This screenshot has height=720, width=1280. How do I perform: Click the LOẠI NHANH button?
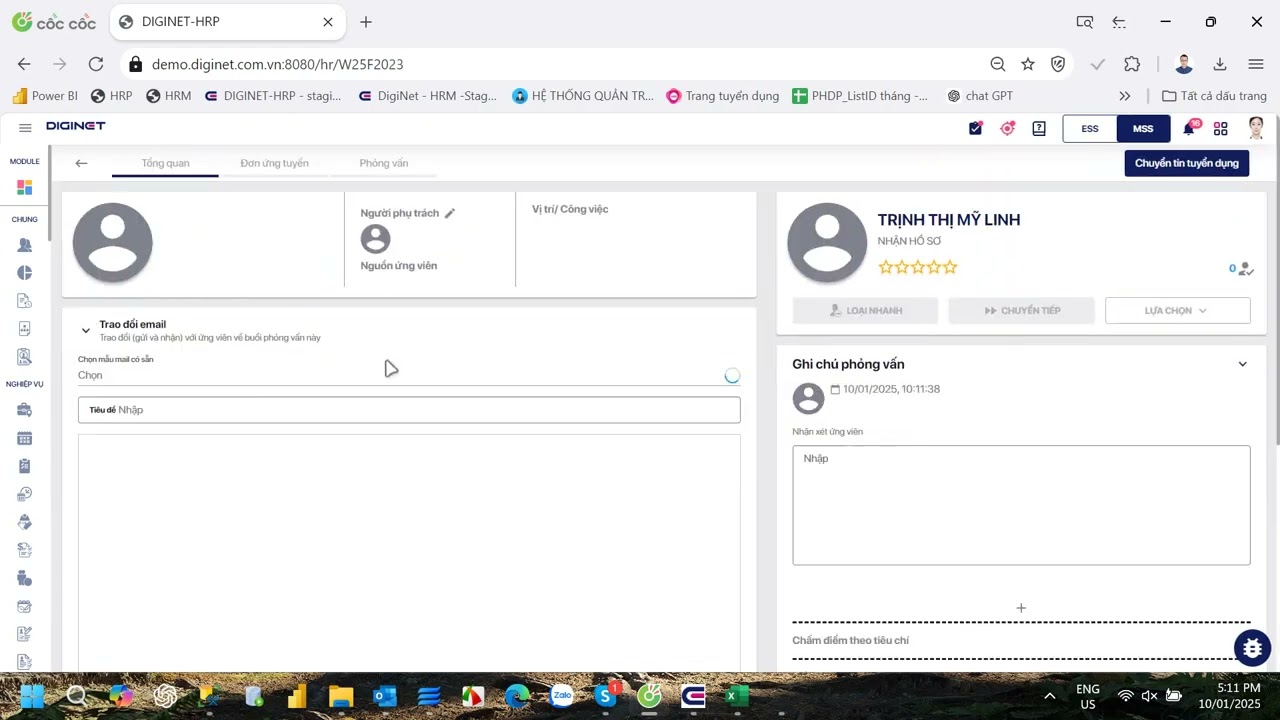(x=865, y=311)
